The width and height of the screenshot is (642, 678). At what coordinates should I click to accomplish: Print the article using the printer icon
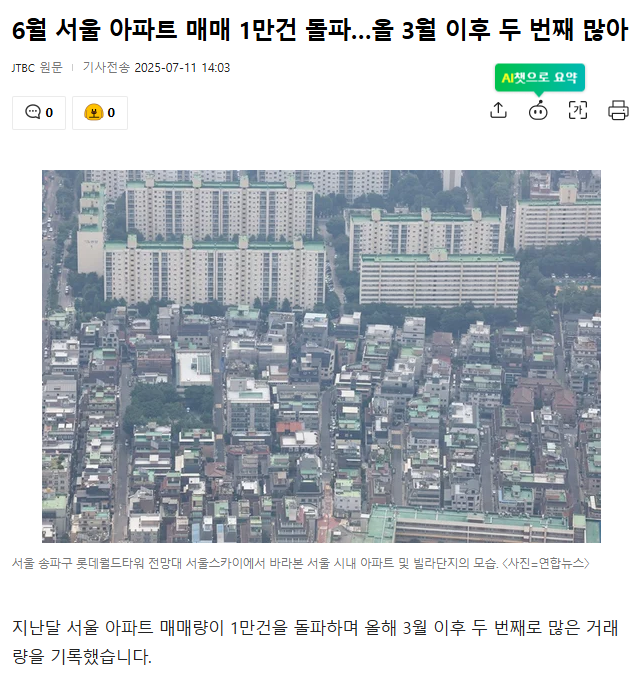(x=618, y=110)
